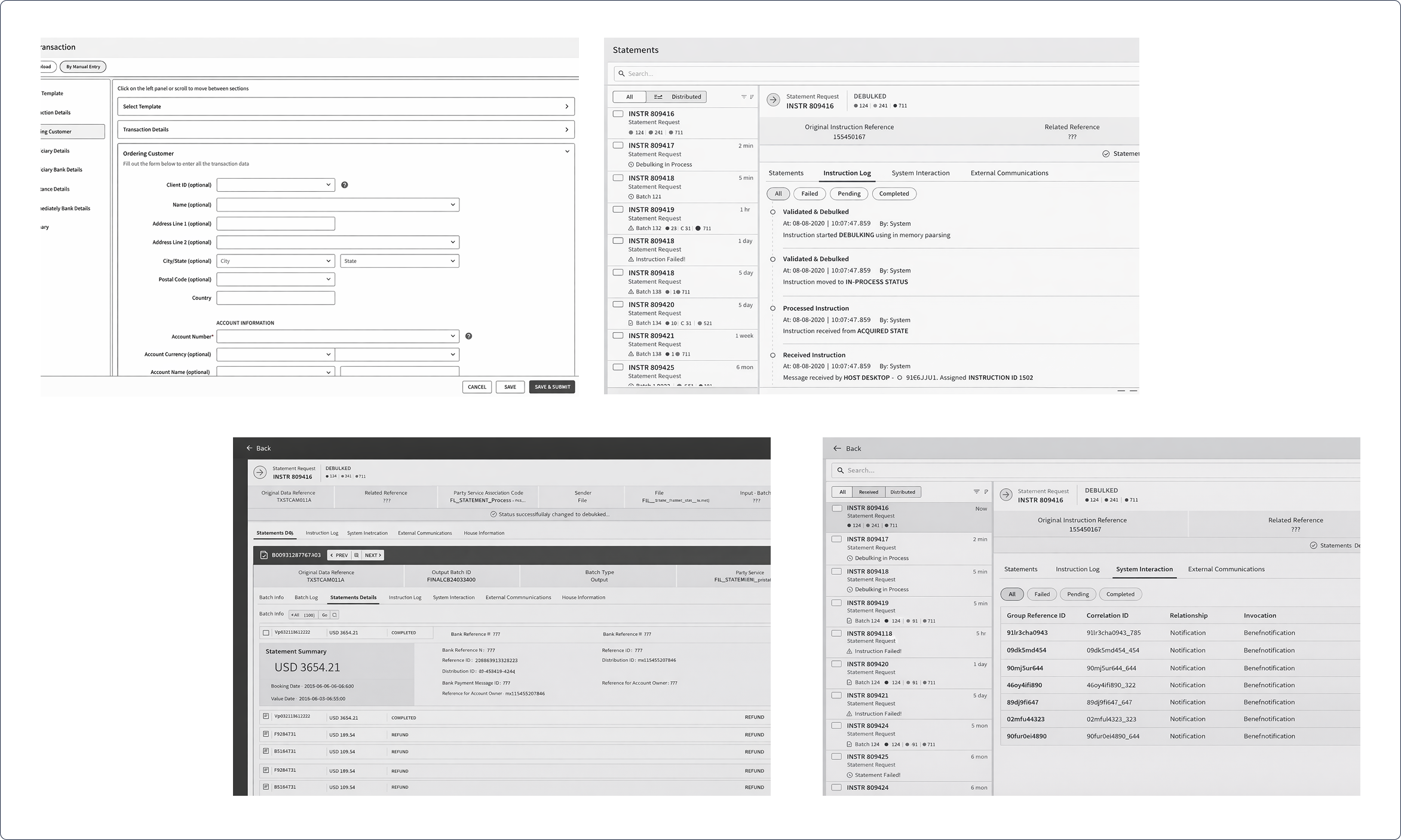Check the INSTR 809417 checkbox in the Statements list
The height and width of the screenshot is (840, 1401).
(x=618, y=145)
